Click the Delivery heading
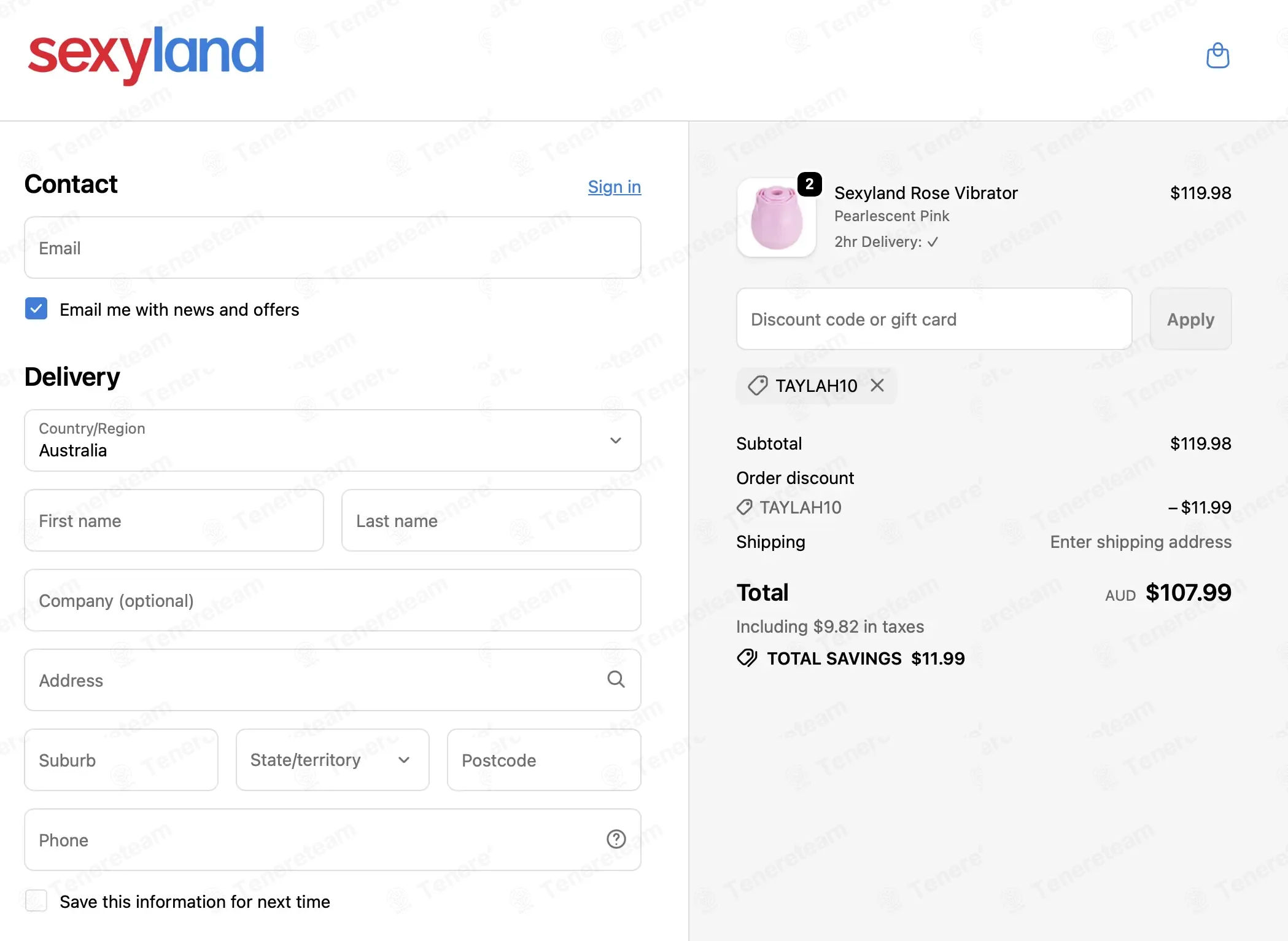Image resolution: width=1288 pixels, height=941 pixels. [x=72, y=377]
